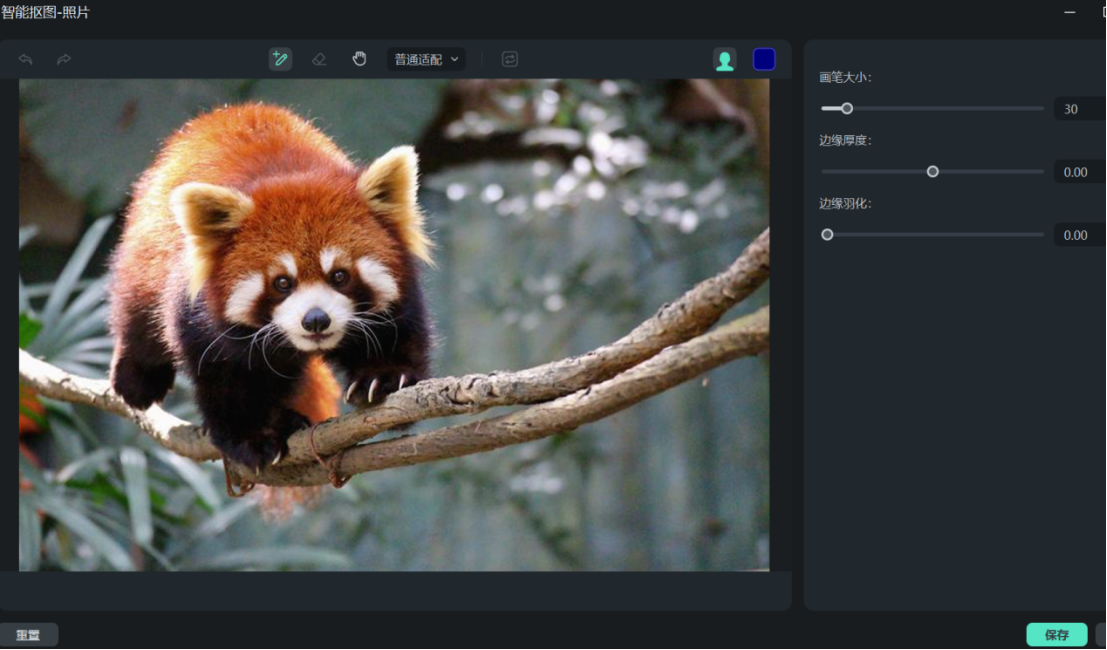Click the swap/invert selection icon

pos(510,59)
